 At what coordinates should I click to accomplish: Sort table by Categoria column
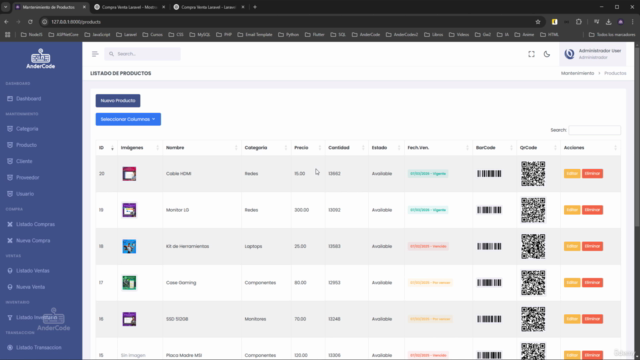[x=266, y=148]
